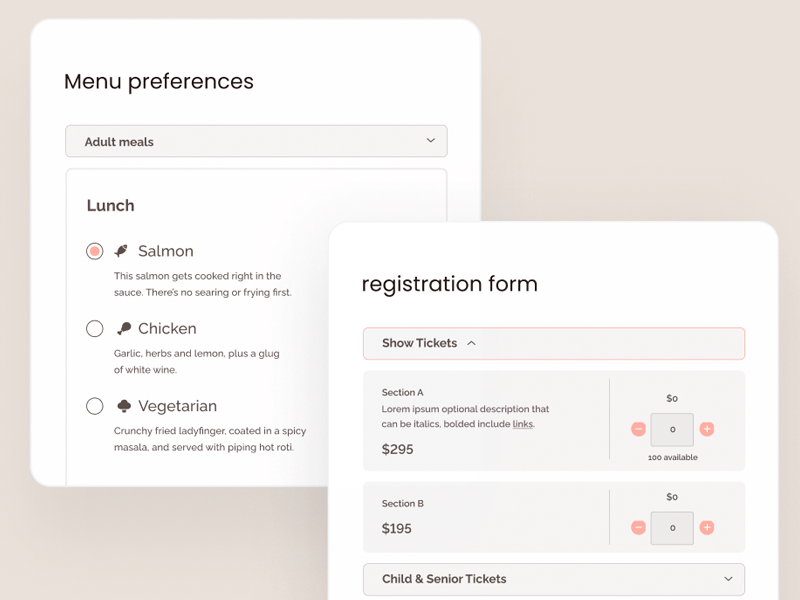
Task: Select the Chicken radio button
Action: click(95, 328)
